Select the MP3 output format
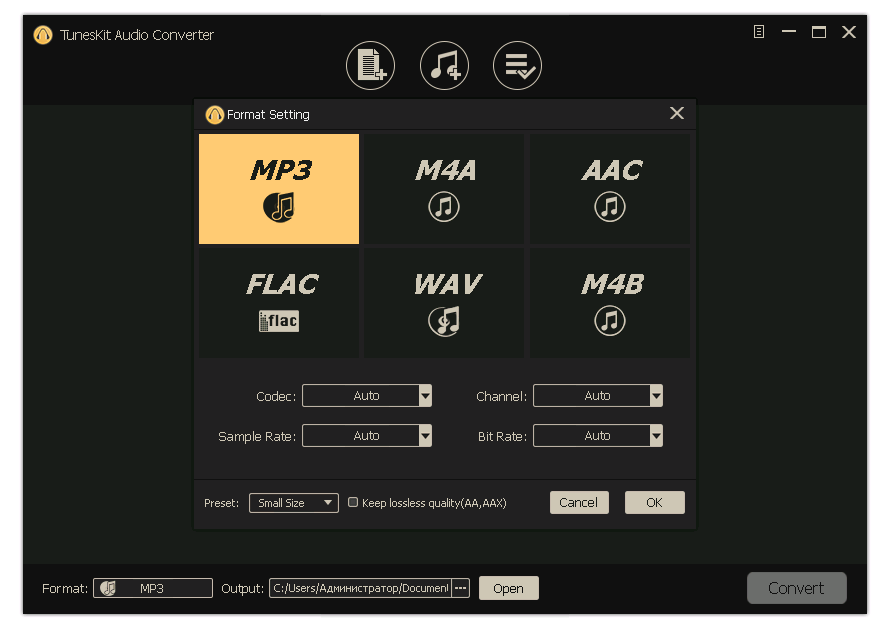The height and width of the screenshot is (637, 893). click(279, 188)
